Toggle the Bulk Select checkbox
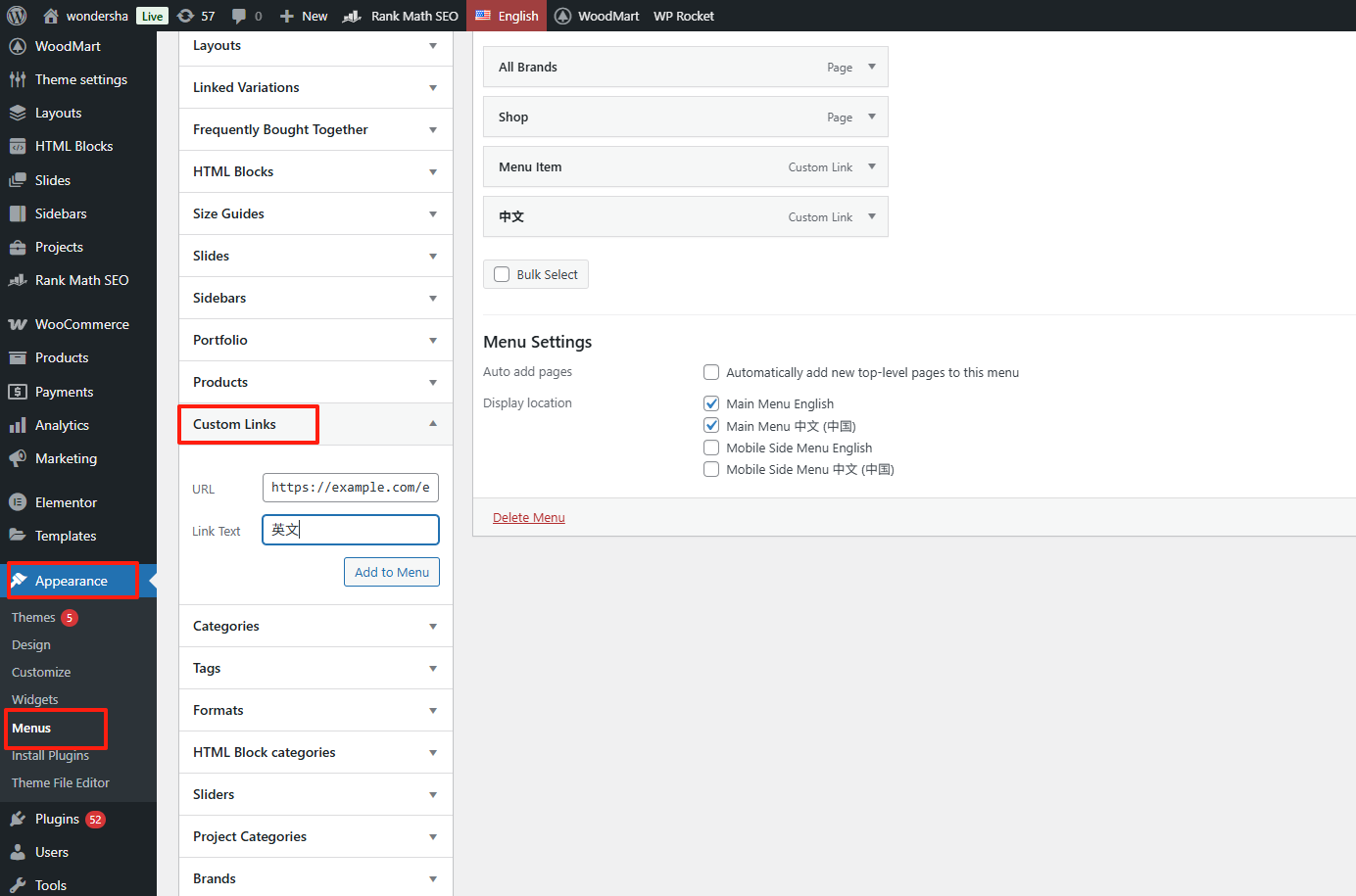 (502, 274)
